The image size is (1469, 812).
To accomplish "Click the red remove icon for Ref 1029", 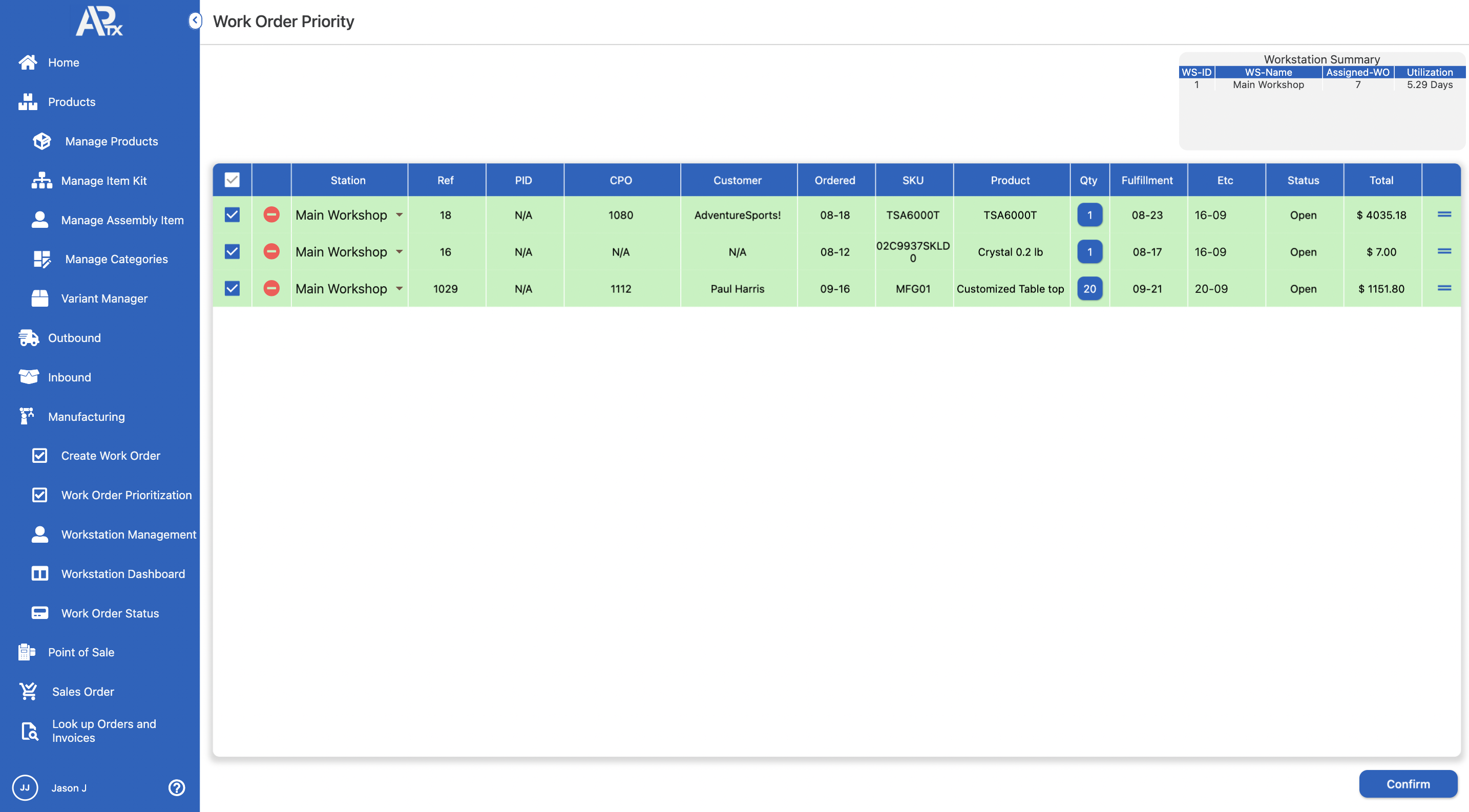I will point(271,288).
